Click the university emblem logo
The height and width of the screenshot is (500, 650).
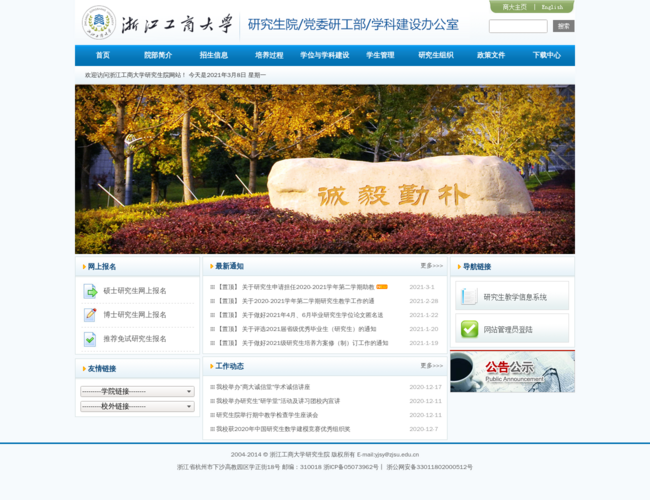99,22
